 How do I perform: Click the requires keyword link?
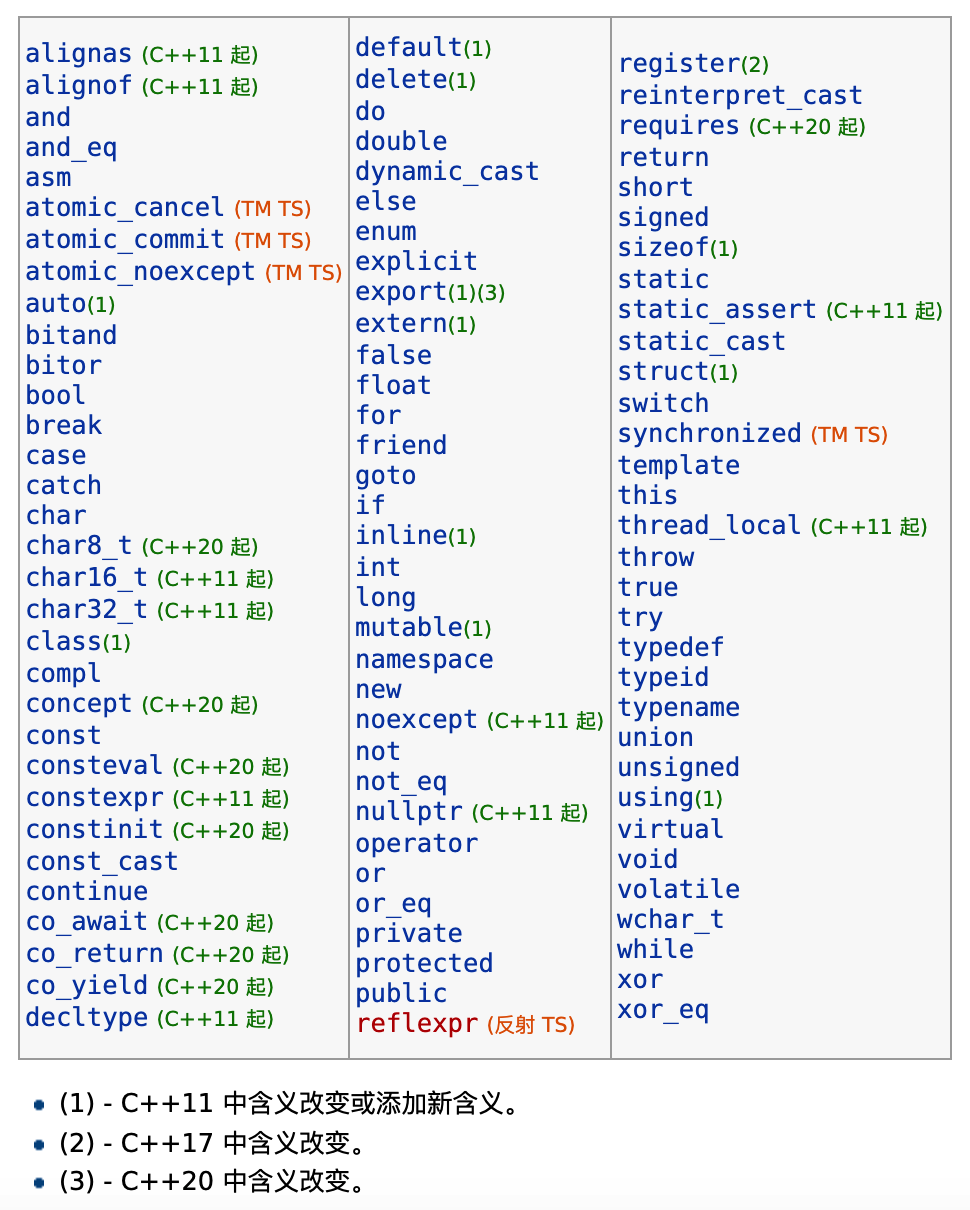point(678,126)
